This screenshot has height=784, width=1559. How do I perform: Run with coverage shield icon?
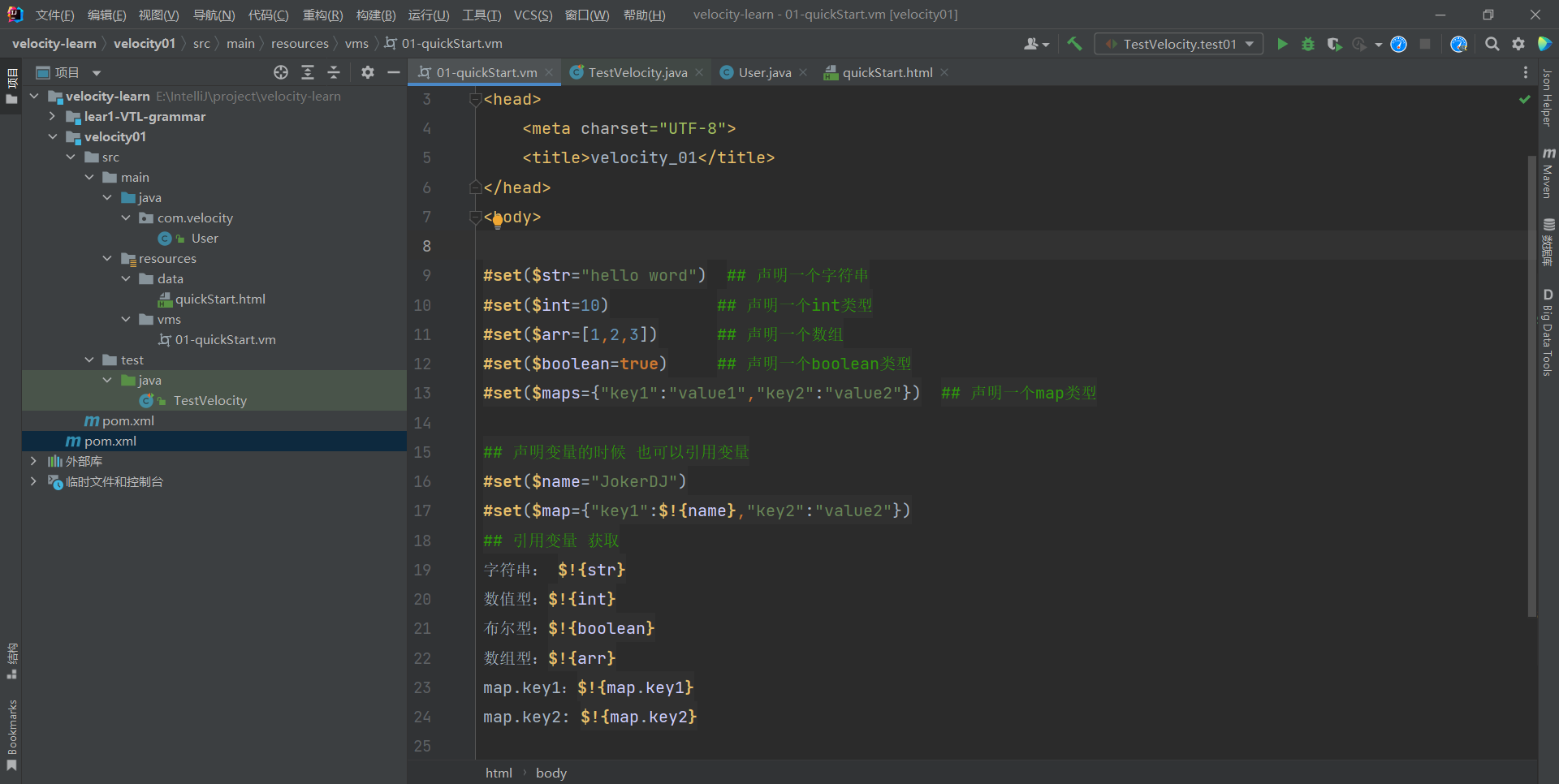[x=1334, y=44]
